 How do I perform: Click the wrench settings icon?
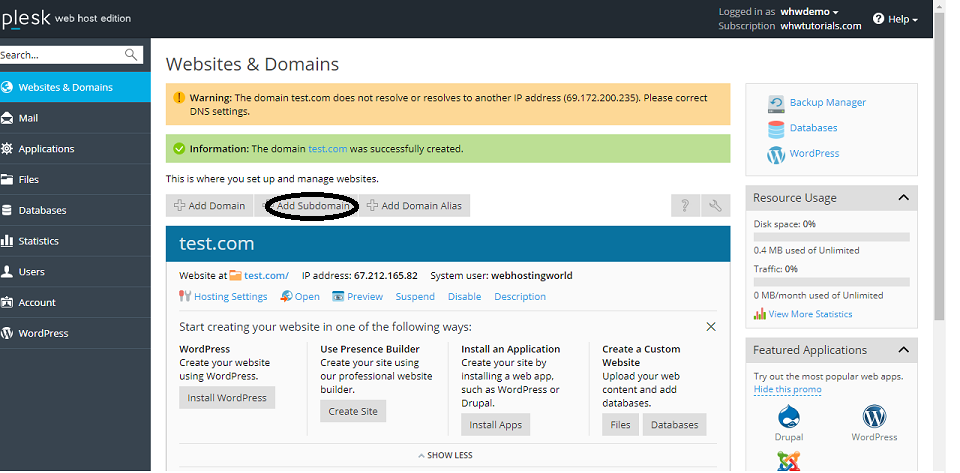[715, 206]
